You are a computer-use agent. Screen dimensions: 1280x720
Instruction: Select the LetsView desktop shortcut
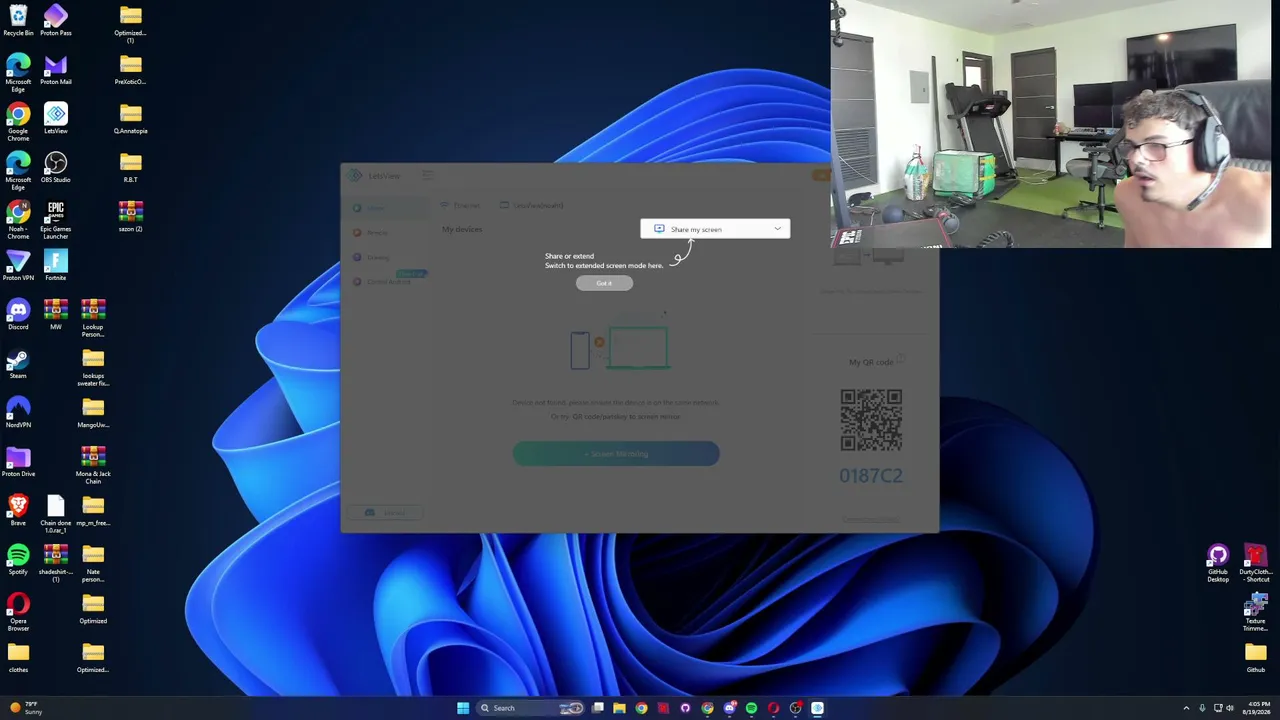[x=56, y=119]
